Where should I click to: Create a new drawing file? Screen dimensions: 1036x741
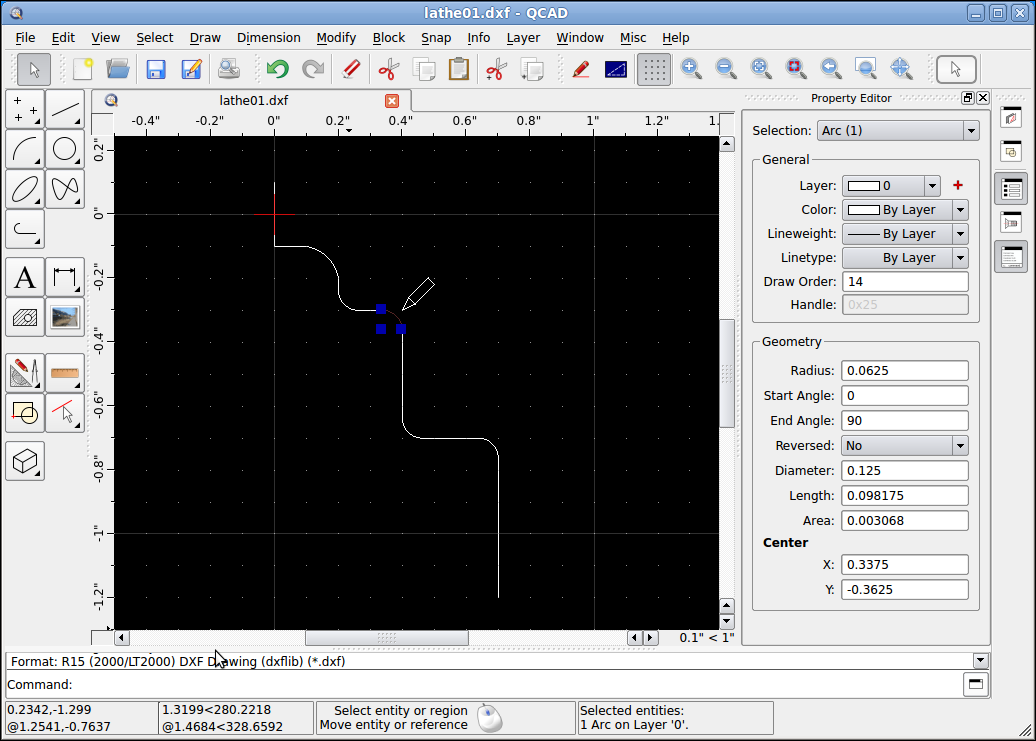[83, 69]
